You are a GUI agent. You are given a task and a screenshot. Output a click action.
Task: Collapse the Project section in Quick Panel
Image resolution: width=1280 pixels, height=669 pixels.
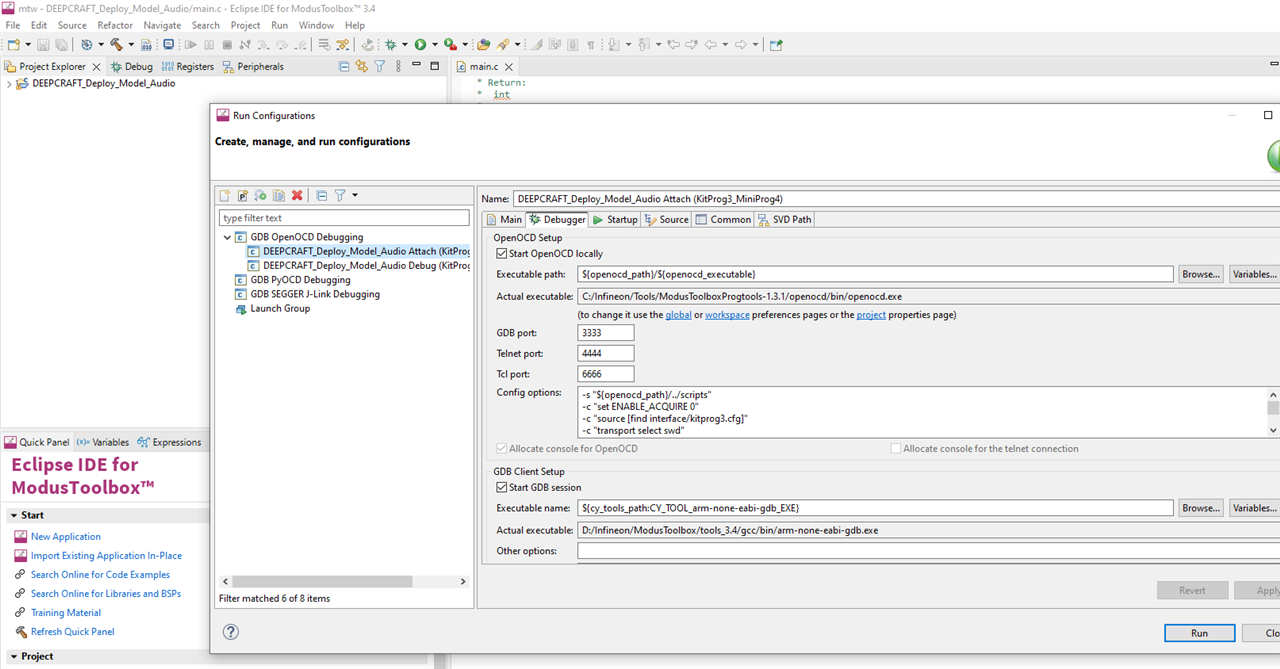click(13, 656)
